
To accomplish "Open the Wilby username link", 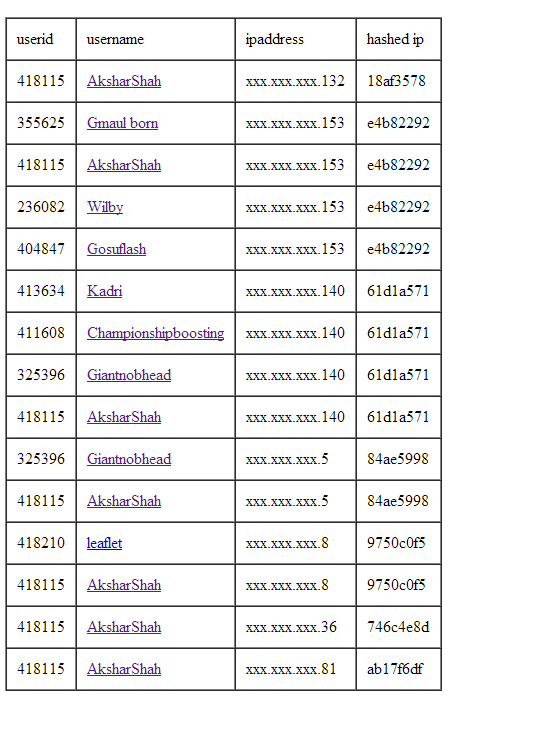I will [x=105, y=207].
